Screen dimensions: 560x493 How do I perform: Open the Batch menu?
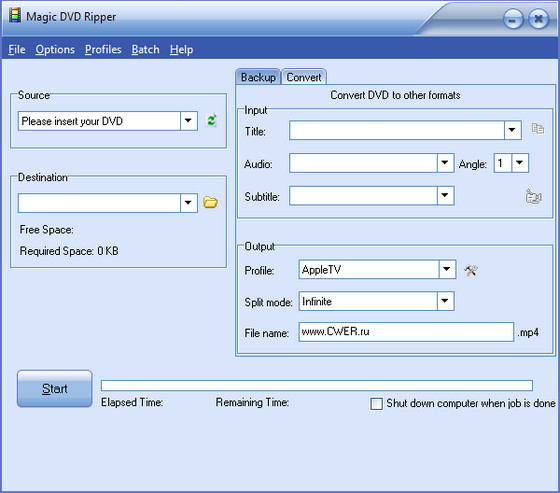[145, 49]
